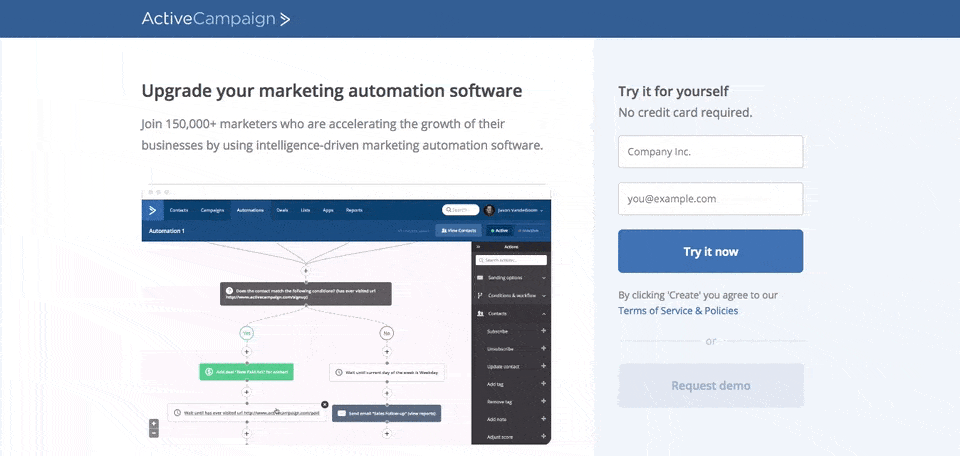Focus the you@example.com email field

pyautogui.click(x=710, y=198)
